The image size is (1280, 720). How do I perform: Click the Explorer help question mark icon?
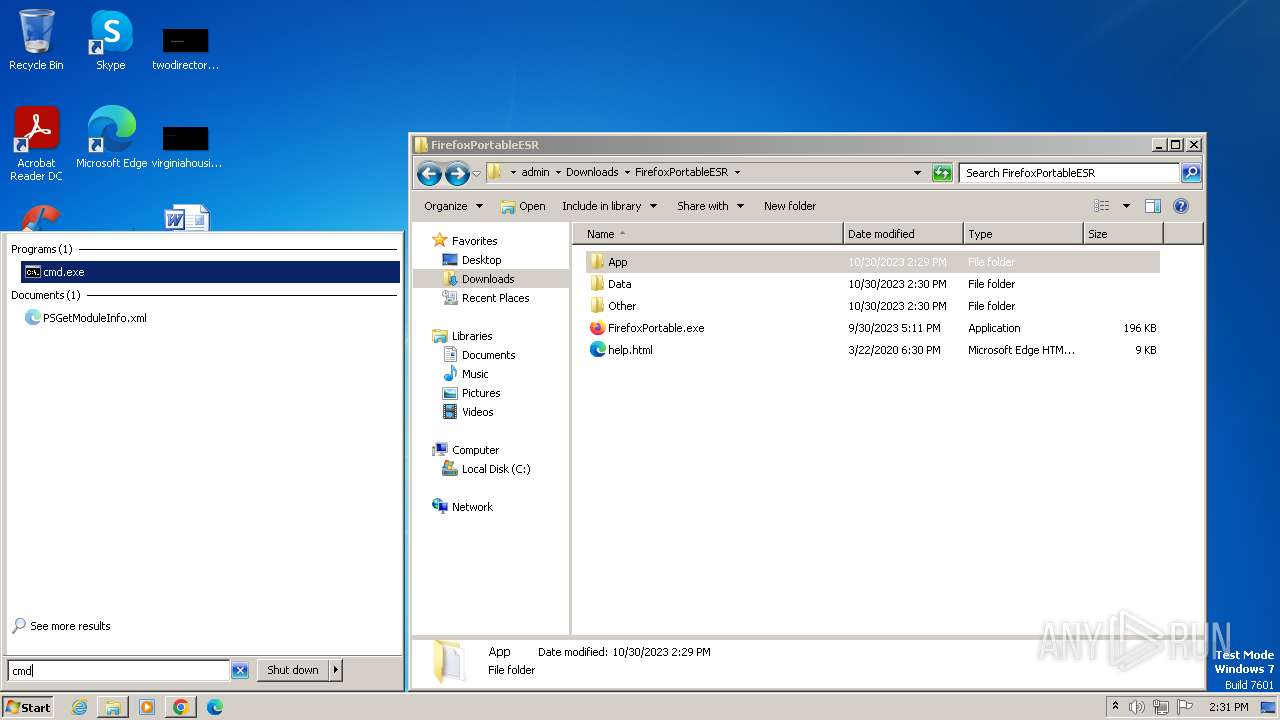point(1180,206)
